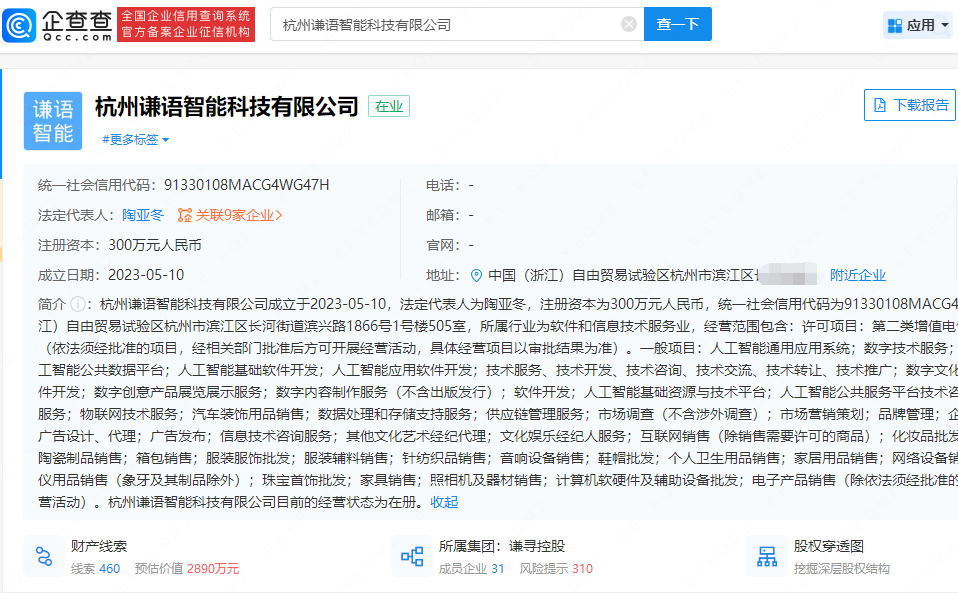Click the 所属集团 network icon
The width and height of the screenshot is (958, 593).
[x=410, y=556]
